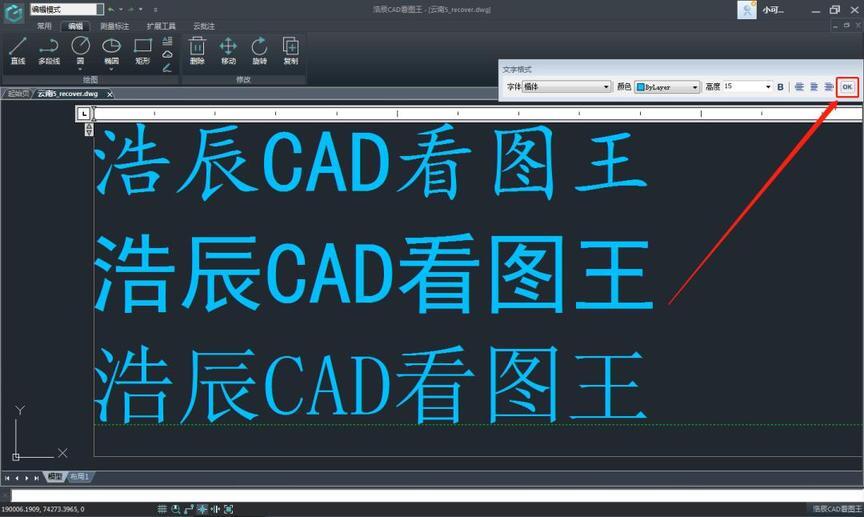The image size is (864, 517).
Task: Switch to the 云批注 ribbon tab
Action: 204,26
